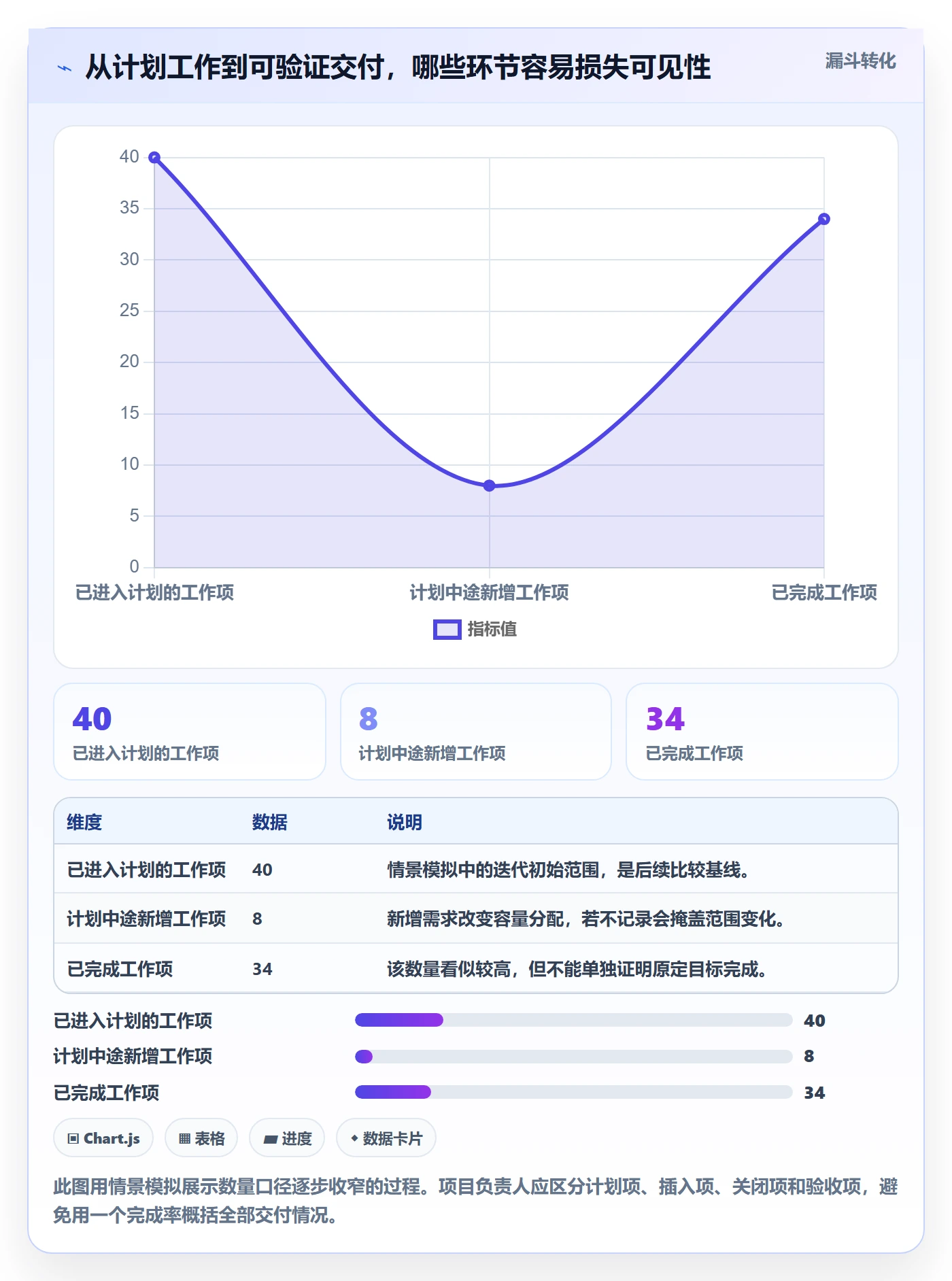Click the 表格 tag chip
952x1281 pixels.
pyautogui.click(x=201, y=1138)
